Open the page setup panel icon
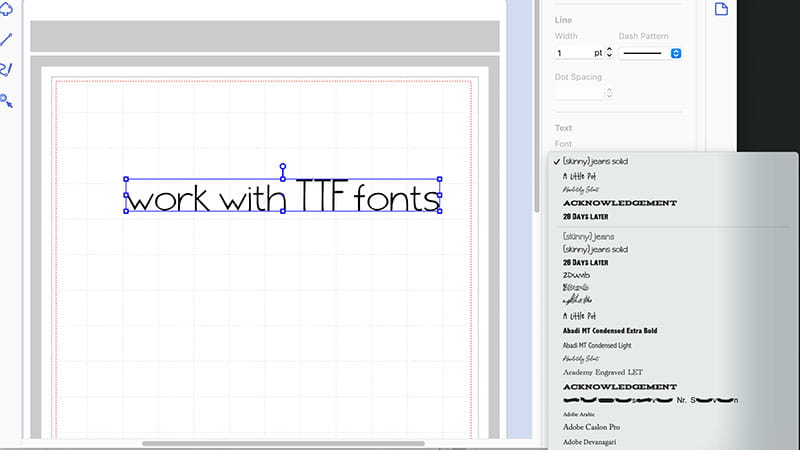Screen dimensions: 800x450 (x=721, y=9)
